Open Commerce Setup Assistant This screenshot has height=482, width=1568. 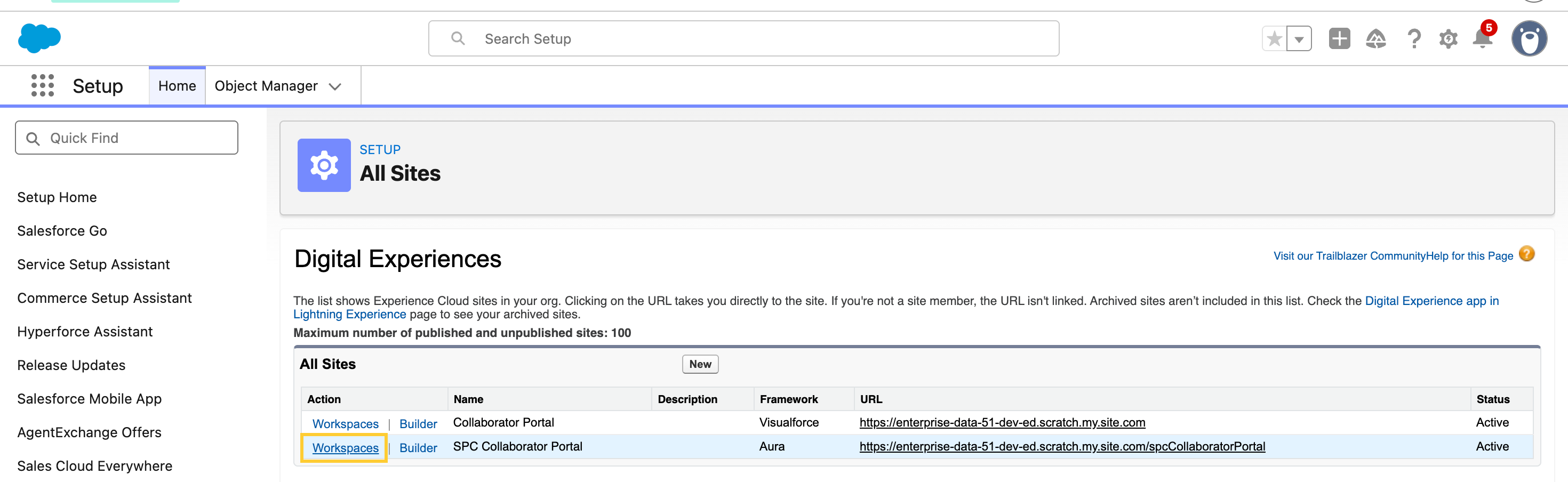tap(105, 298)
